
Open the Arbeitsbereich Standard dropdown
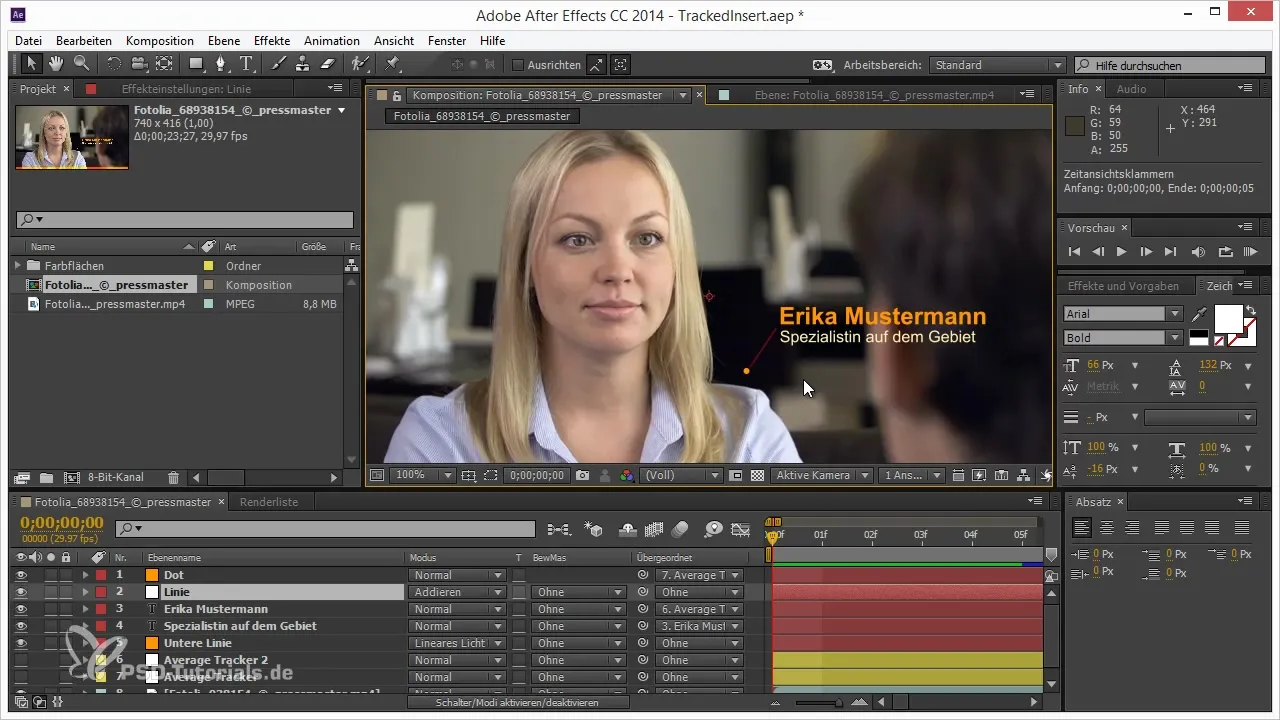coord(997,65)
